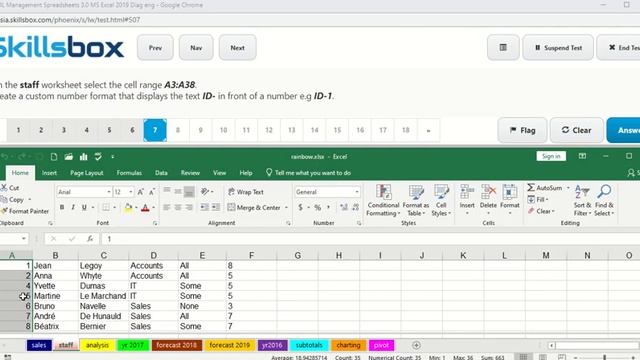Select the sales worksheet tab
Image resolution: width=640 pixels, height=360 pixels.
point(39,345)
